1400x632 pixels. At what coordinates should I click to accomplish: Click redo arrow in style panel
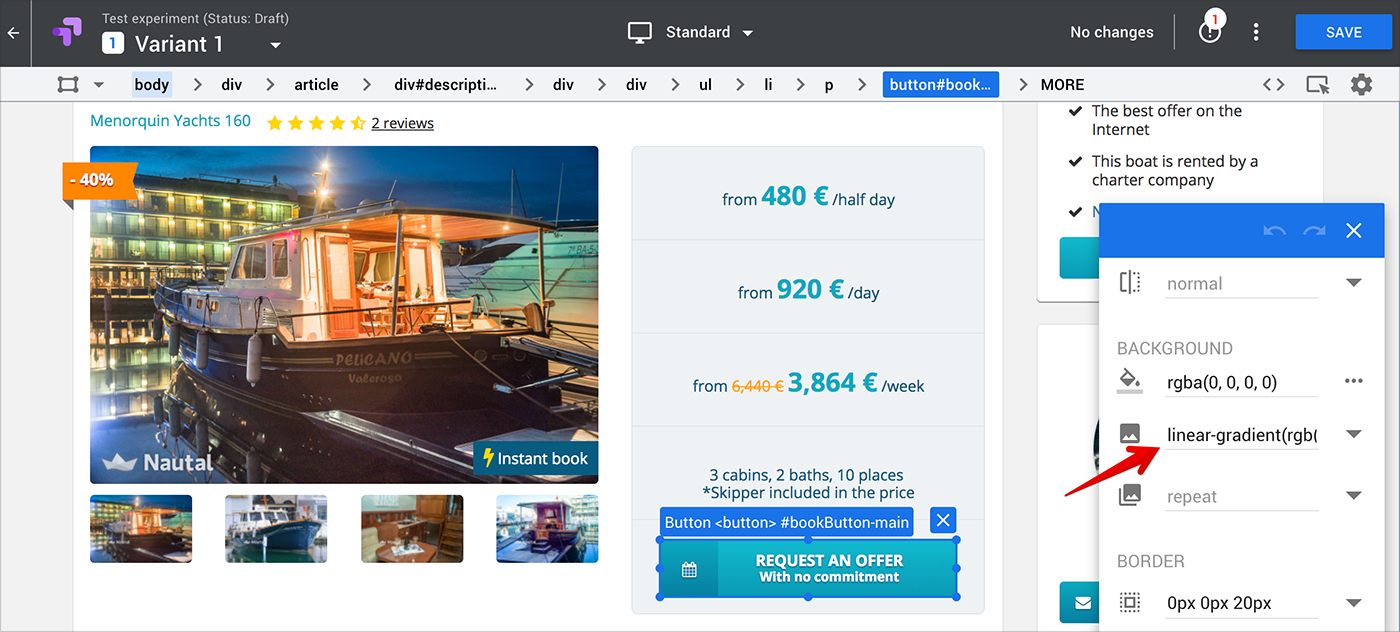coord(1313,231)
